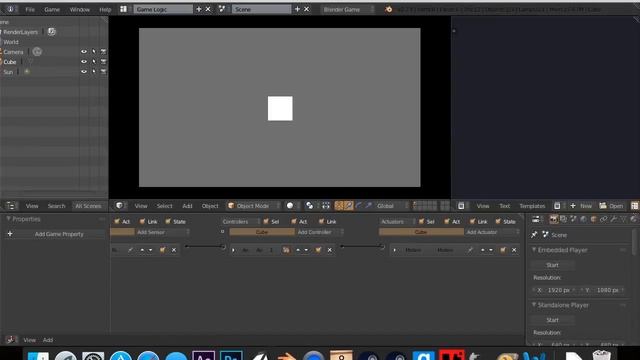Pin the Scene properties context
The width and height of the screenshot is (640, 360).
[x=534, y=235]
